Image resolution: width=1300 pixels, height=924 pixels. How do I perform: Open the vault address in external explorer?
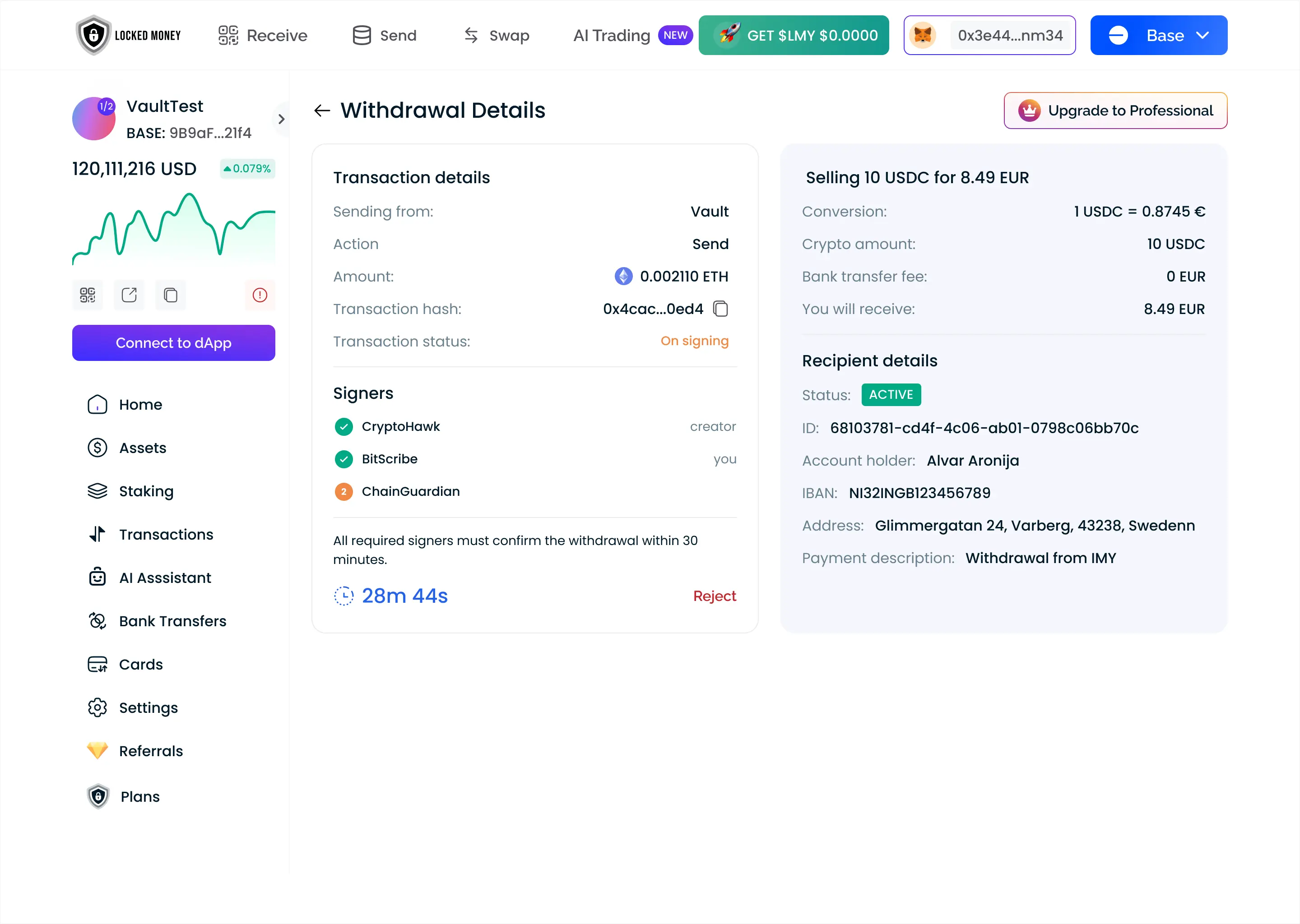(129, 295)
